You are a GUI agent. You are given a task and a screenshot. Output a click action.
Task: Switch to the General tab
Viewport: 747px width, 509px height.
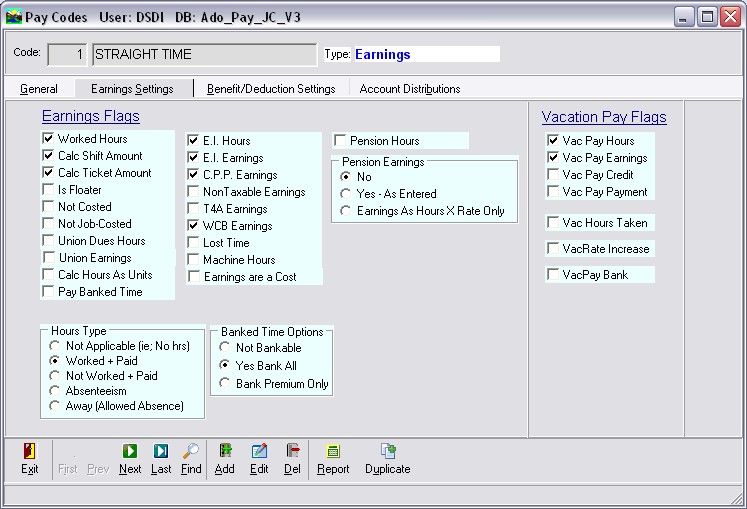pos(39,89)
